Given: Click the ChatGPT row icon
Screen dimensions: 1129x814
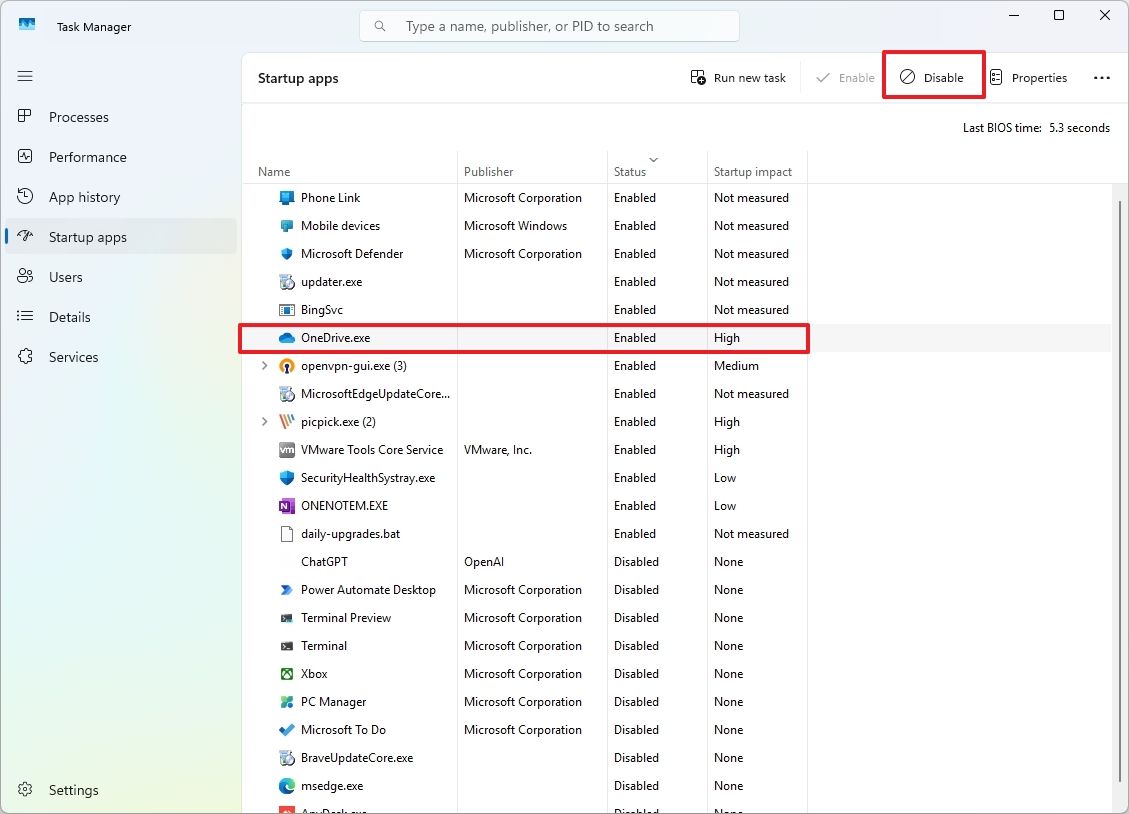Looking at the screenshot, I should (x=285, y=561).
